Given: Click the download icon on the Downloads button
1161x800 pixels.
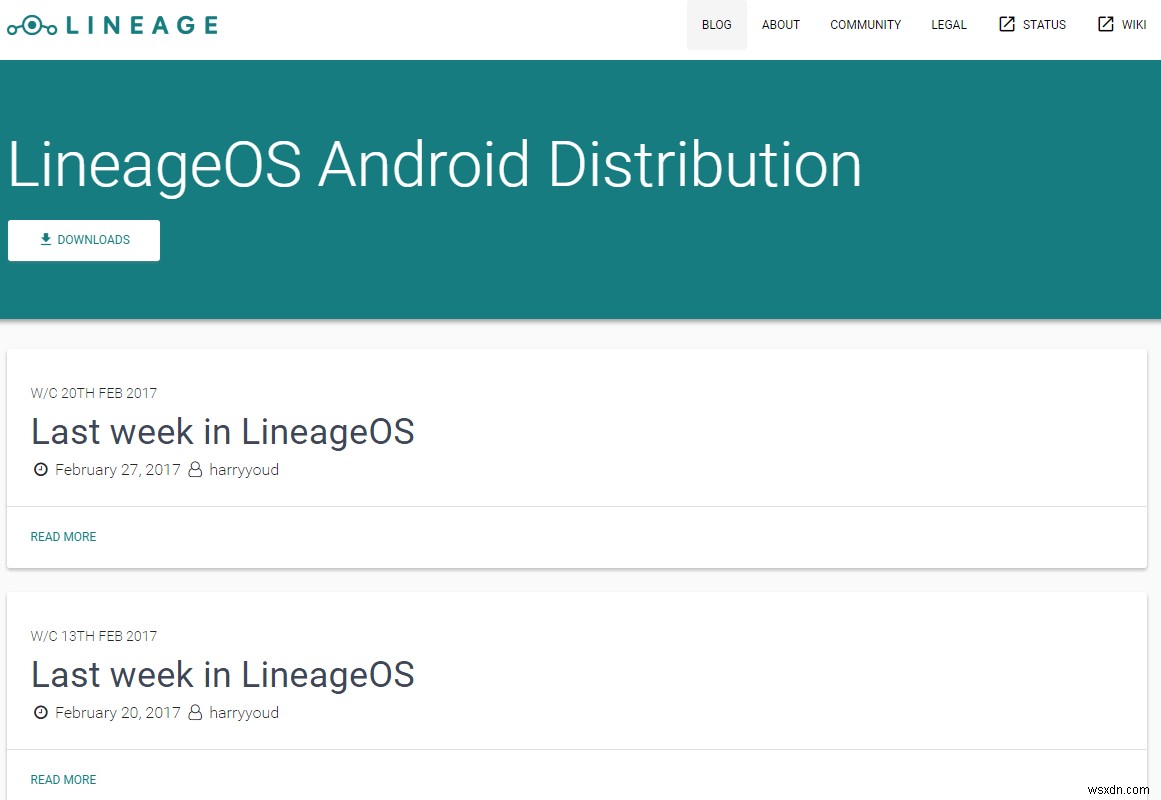Looking at the screenshot, I should (45, 239).
